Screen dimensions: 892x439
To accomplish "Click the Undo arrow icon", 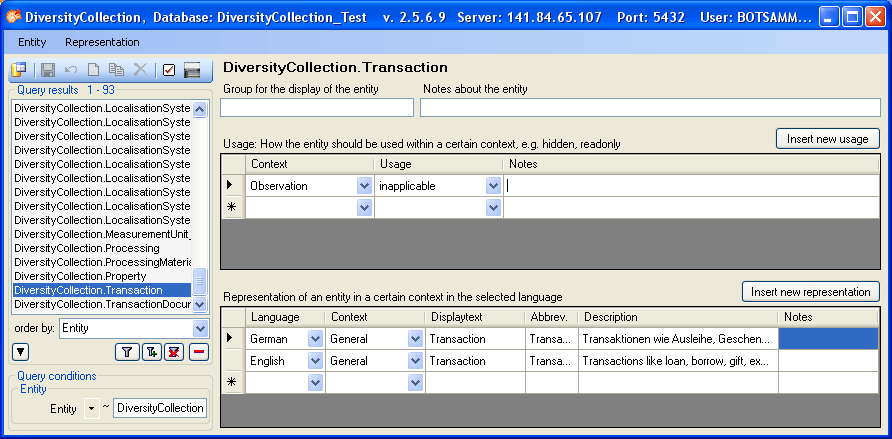I will pos(71,70).
